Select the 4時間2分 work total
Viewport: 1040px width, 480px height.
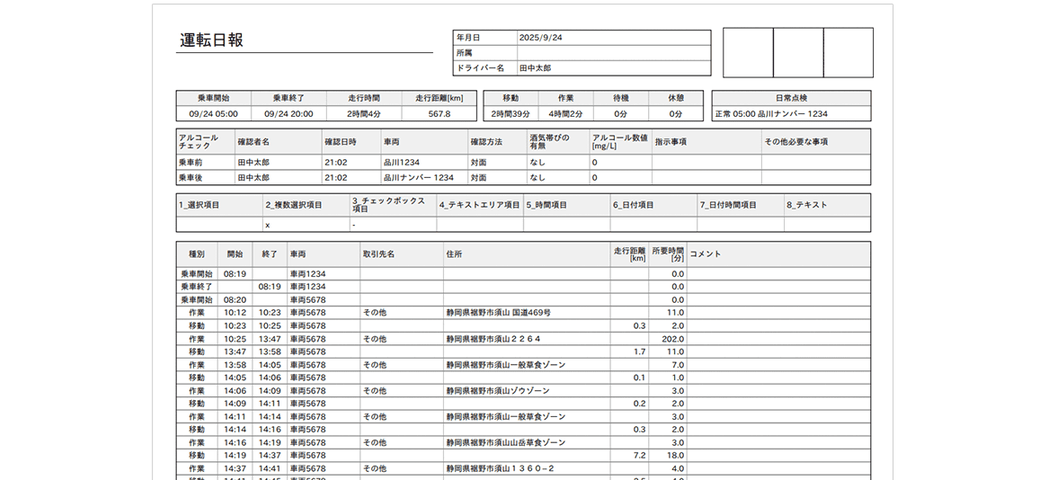point(566,113)
